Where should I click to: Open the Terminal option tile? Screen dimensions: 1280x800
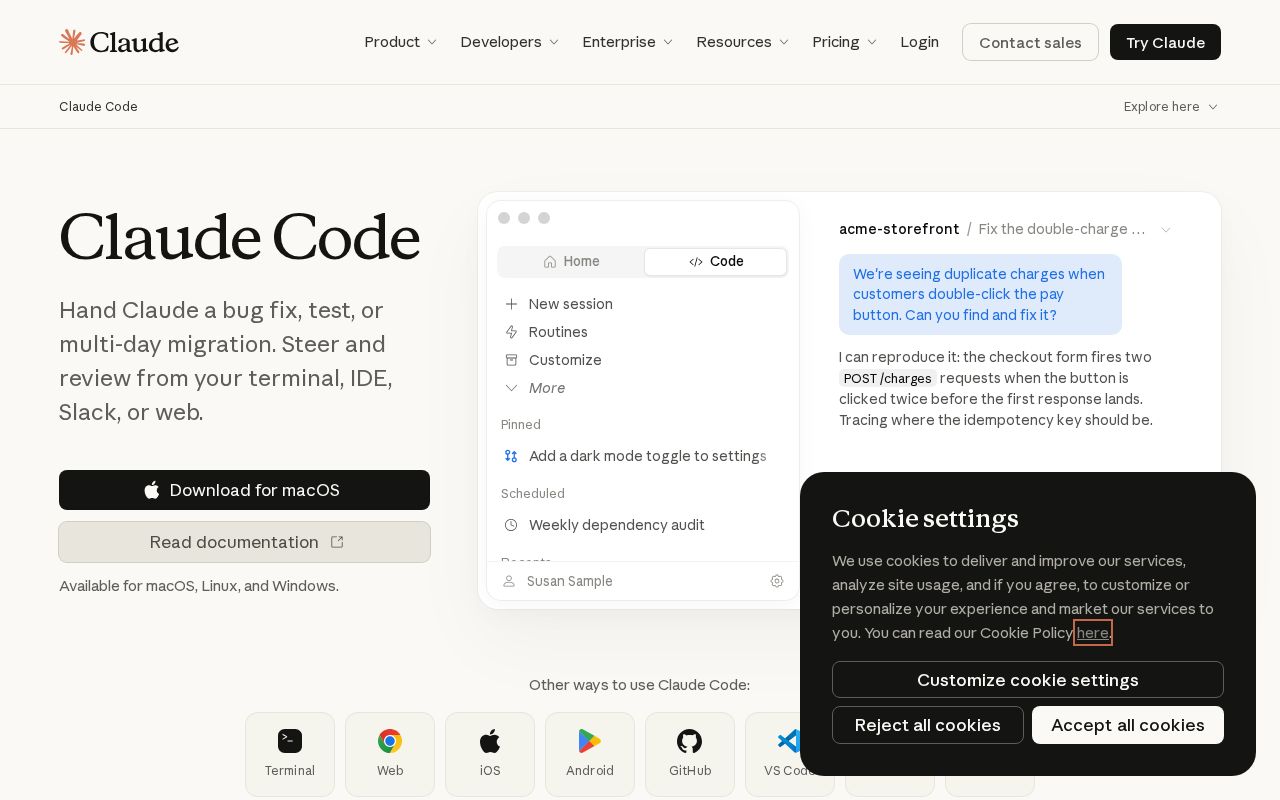pyautogui.click(x=290, y=754)
